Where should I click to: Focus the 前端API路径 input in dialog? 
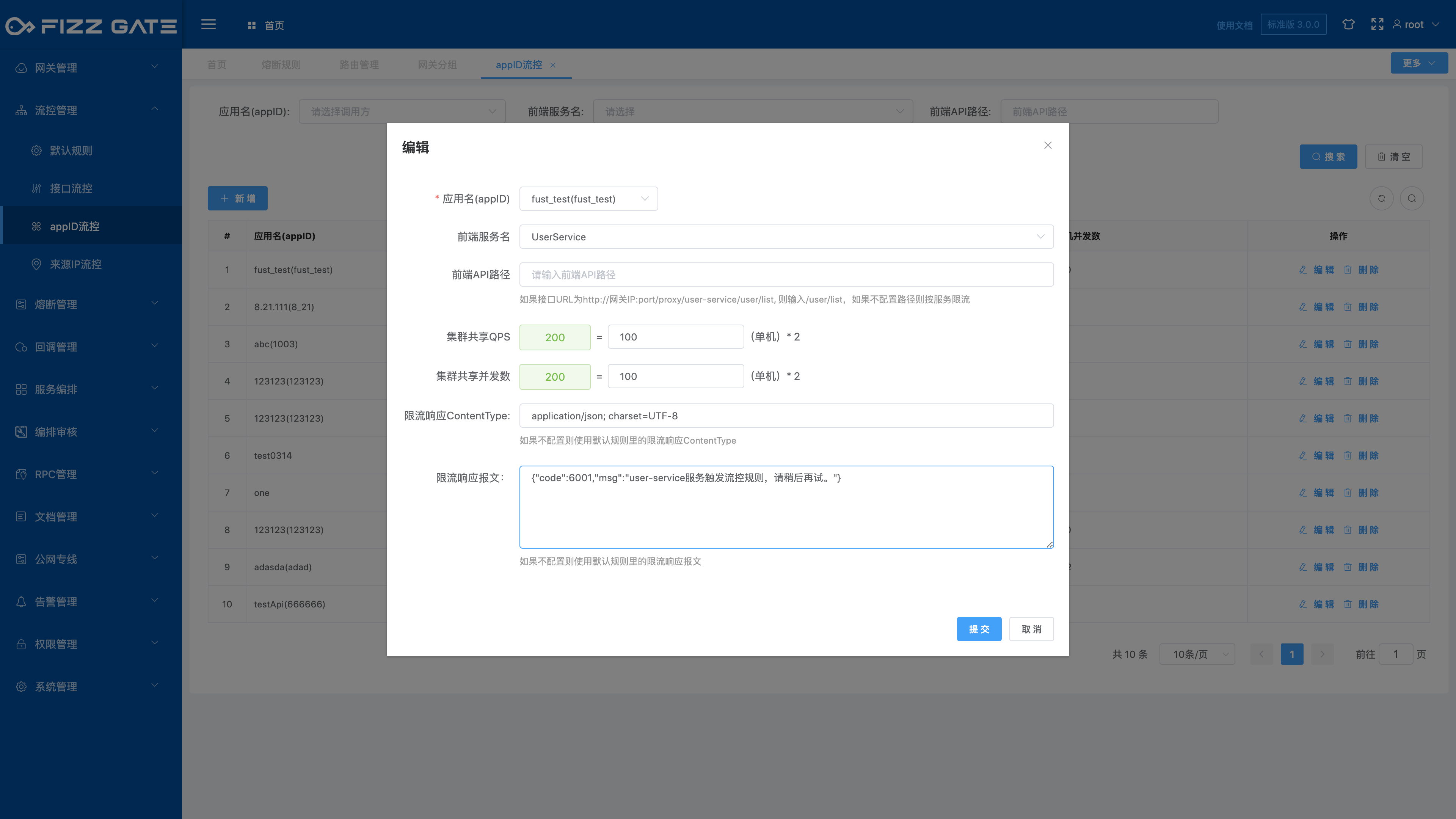786,274
